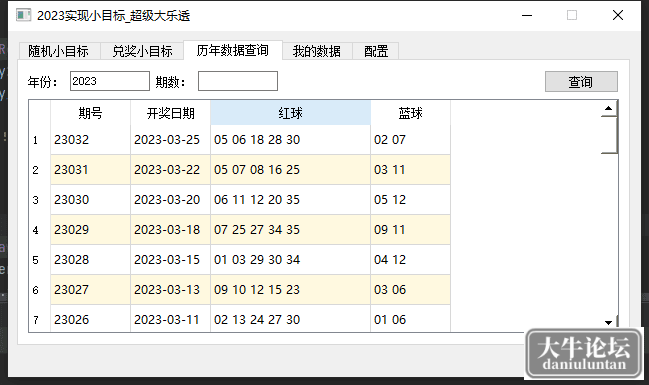
Task: Minimize the lottery application window
Action: [x=527, y=16]
